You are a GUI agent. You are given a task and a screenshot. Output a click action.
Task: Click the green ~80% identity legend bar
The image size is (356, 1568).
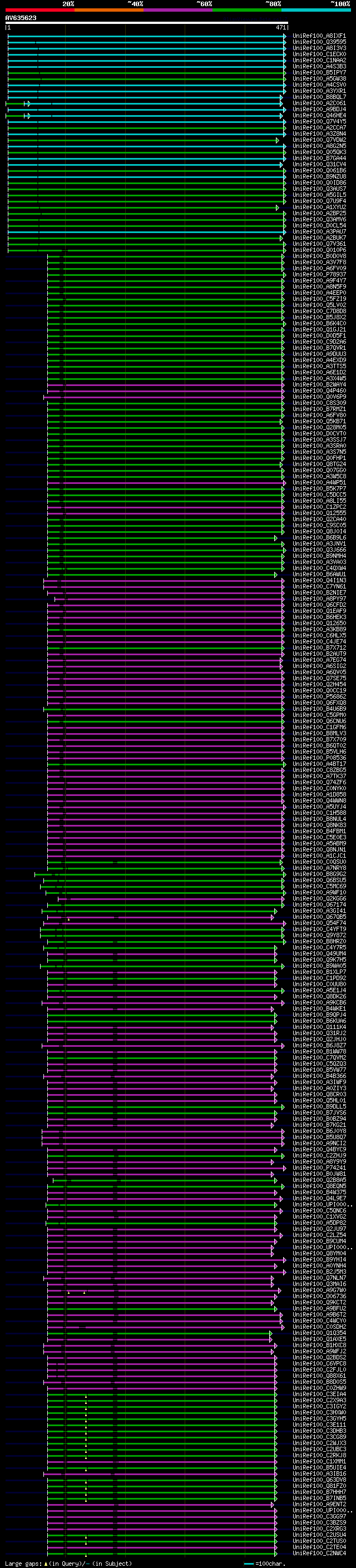247,10
